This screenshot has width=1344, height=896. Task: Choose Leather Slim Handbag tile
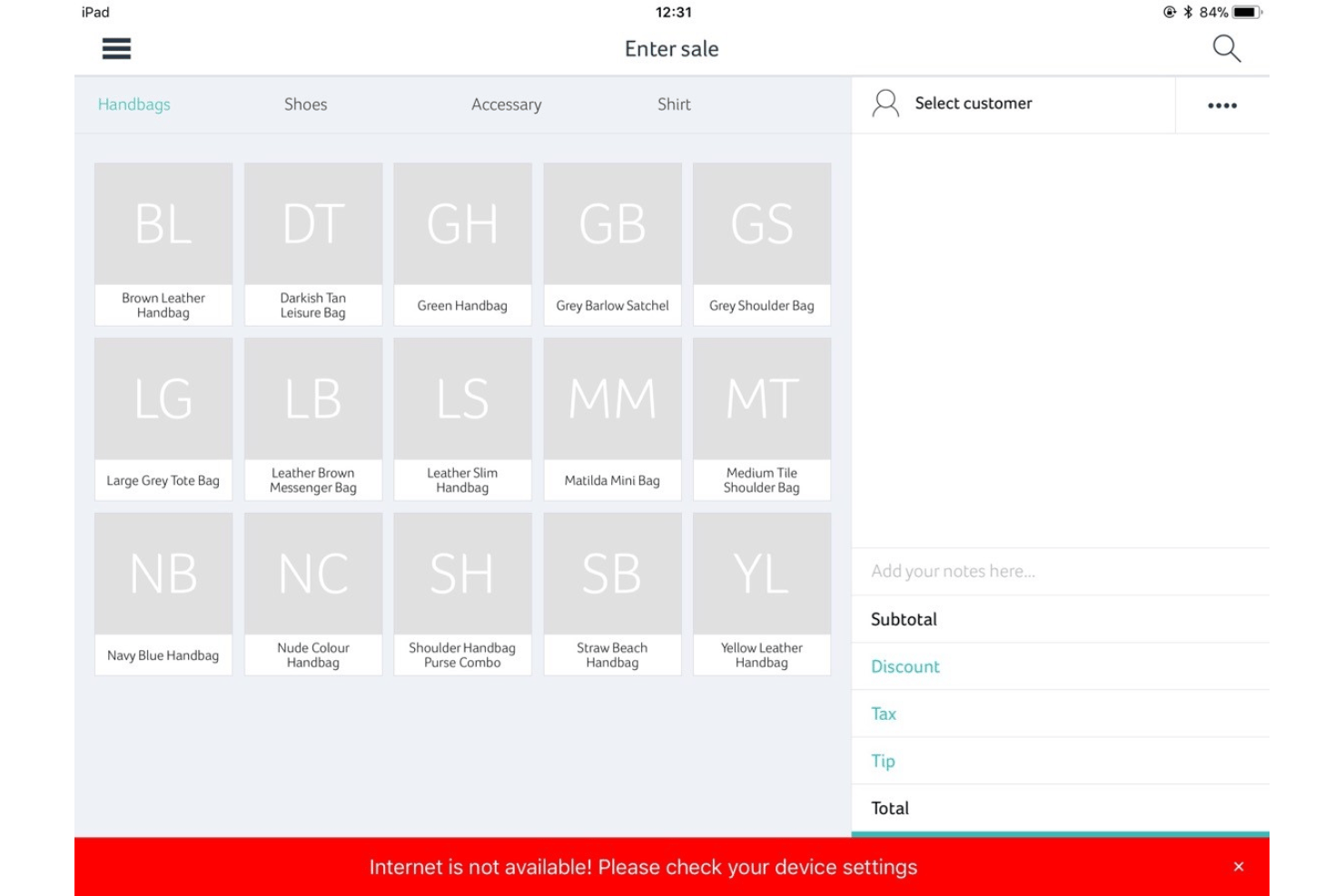click(462, 419)
